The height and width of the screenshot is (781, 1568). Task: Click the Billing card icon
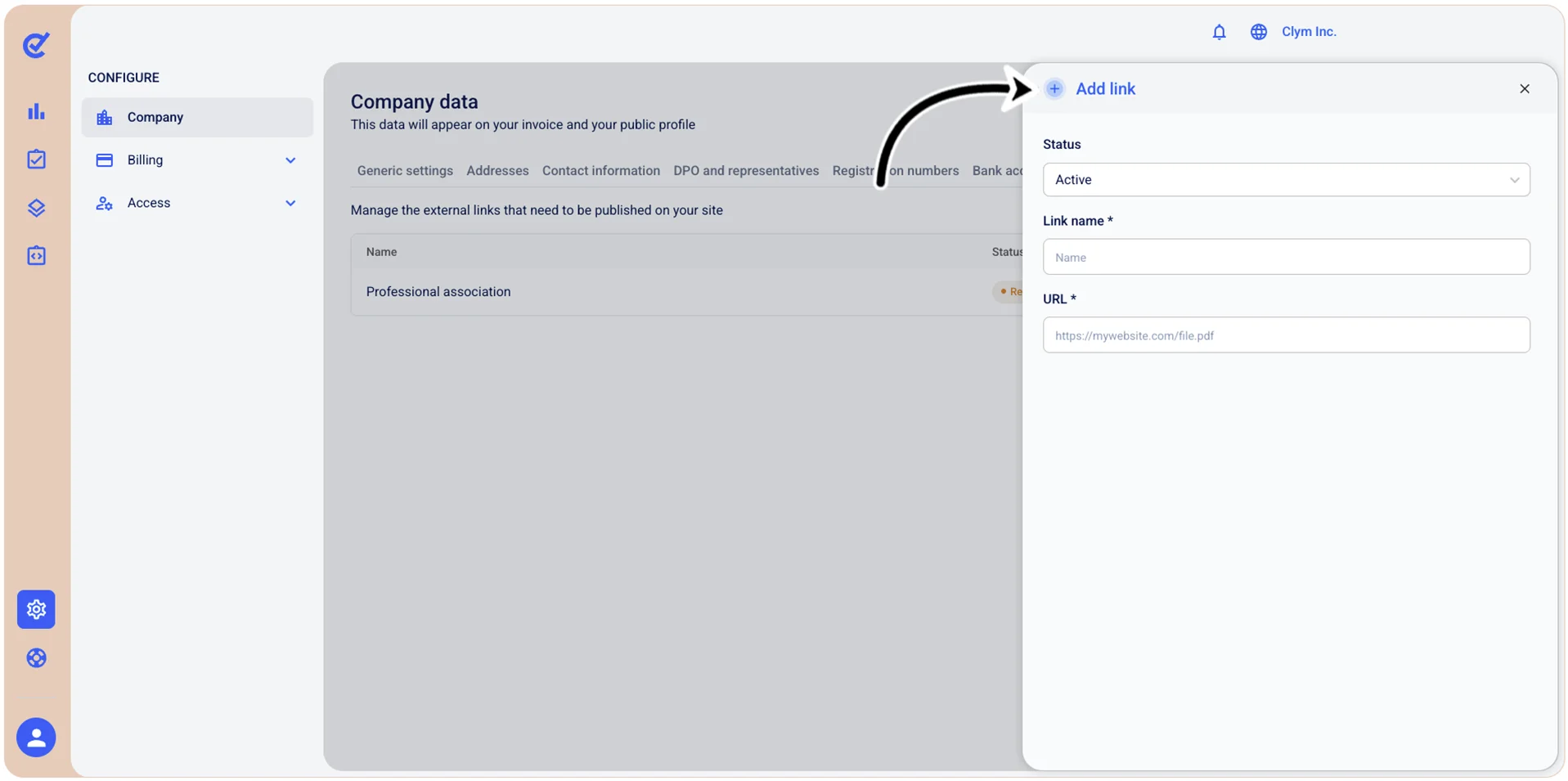[104, 160]
